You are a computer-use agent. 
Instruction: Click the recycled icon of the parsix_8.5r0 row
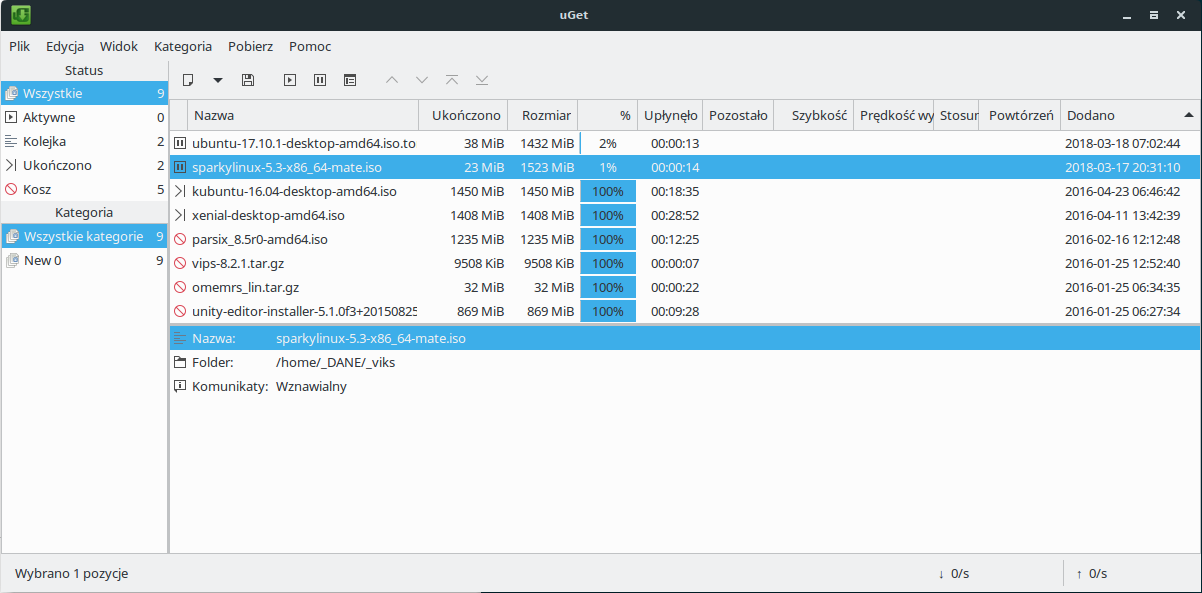click(180, 239)
